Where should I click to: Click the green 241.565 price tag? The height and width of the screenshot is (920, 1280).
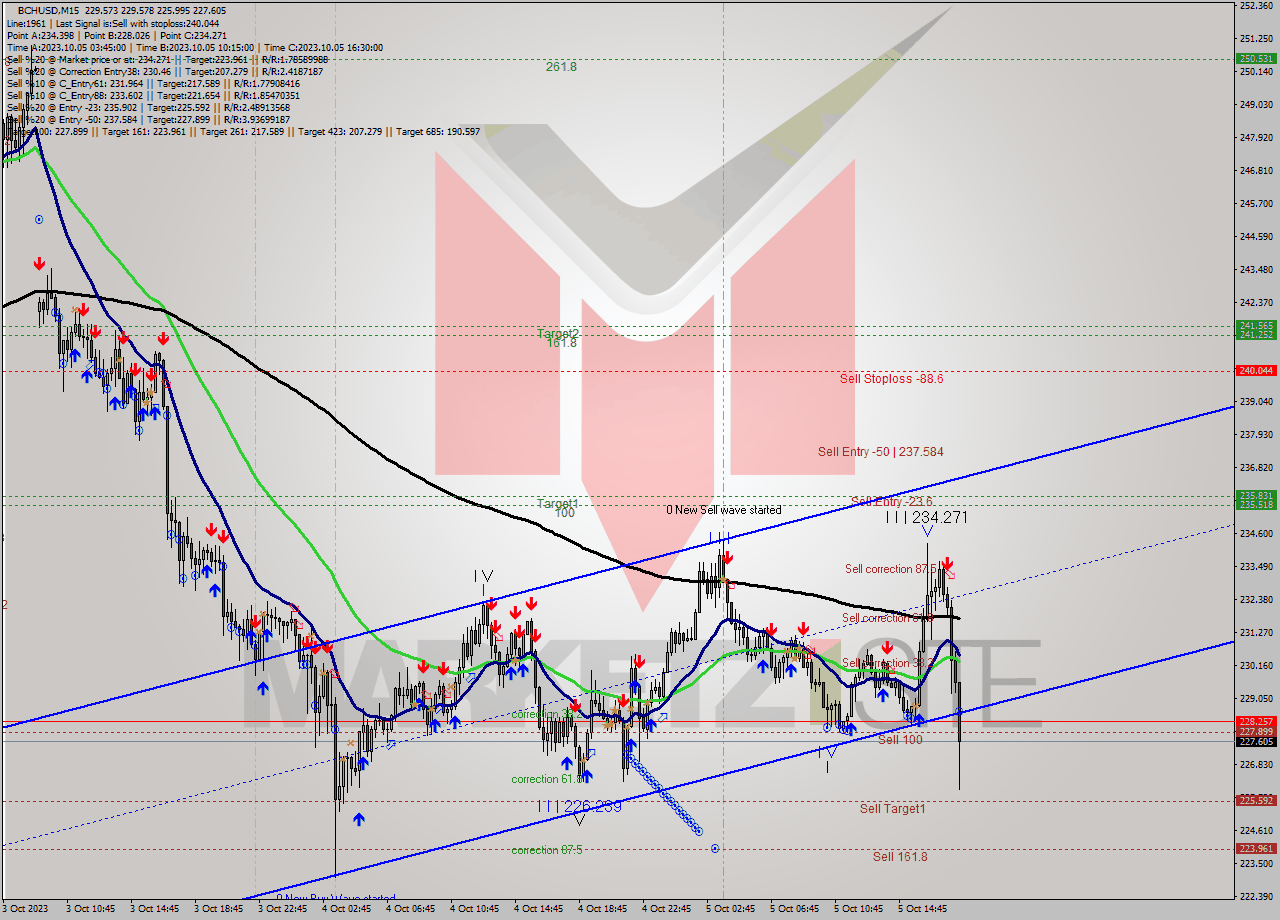[1256, 325]
